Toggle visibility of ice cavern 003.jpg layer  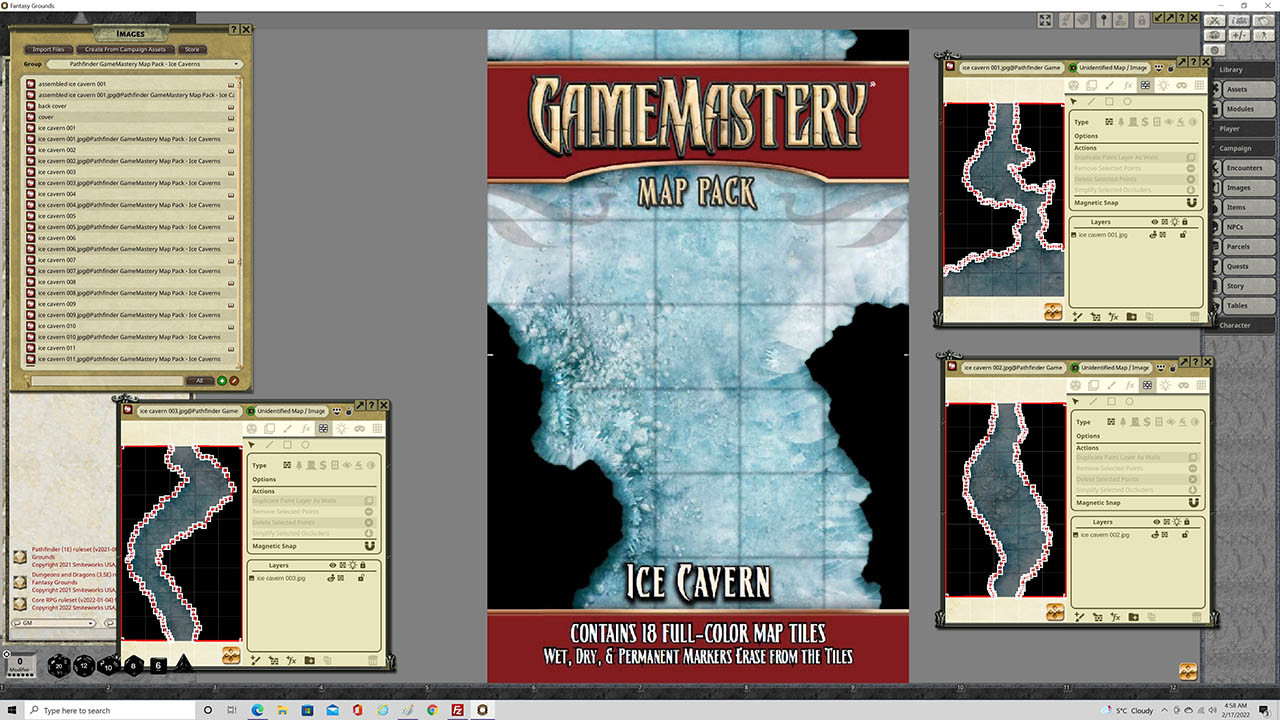point(331,578)
